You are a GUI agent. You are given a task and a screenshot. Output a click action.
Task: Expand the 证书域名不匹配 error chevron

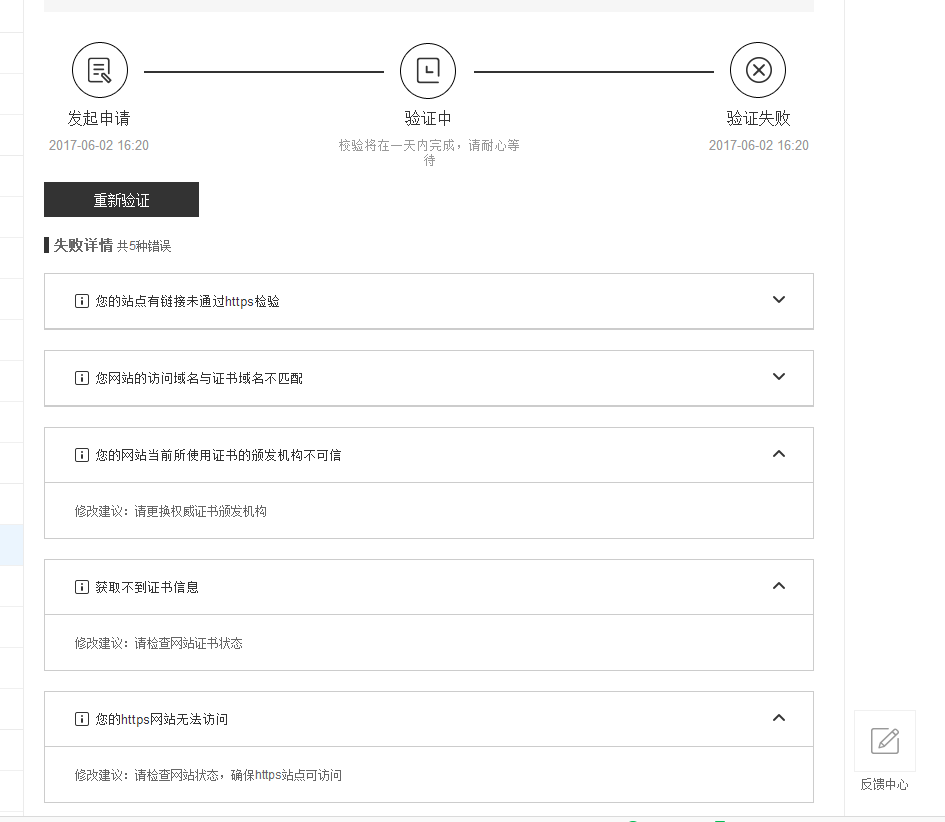(x=779, y=377)
